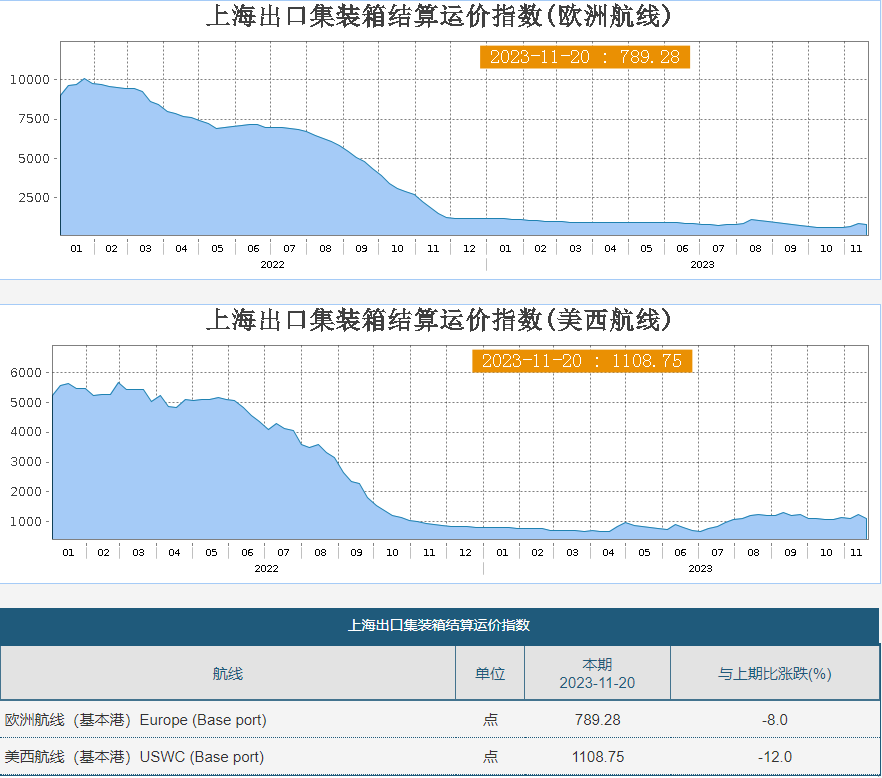Click the February 2022 peak on USWC chart
The image size is (882, 778).
(x=119, y=383)
